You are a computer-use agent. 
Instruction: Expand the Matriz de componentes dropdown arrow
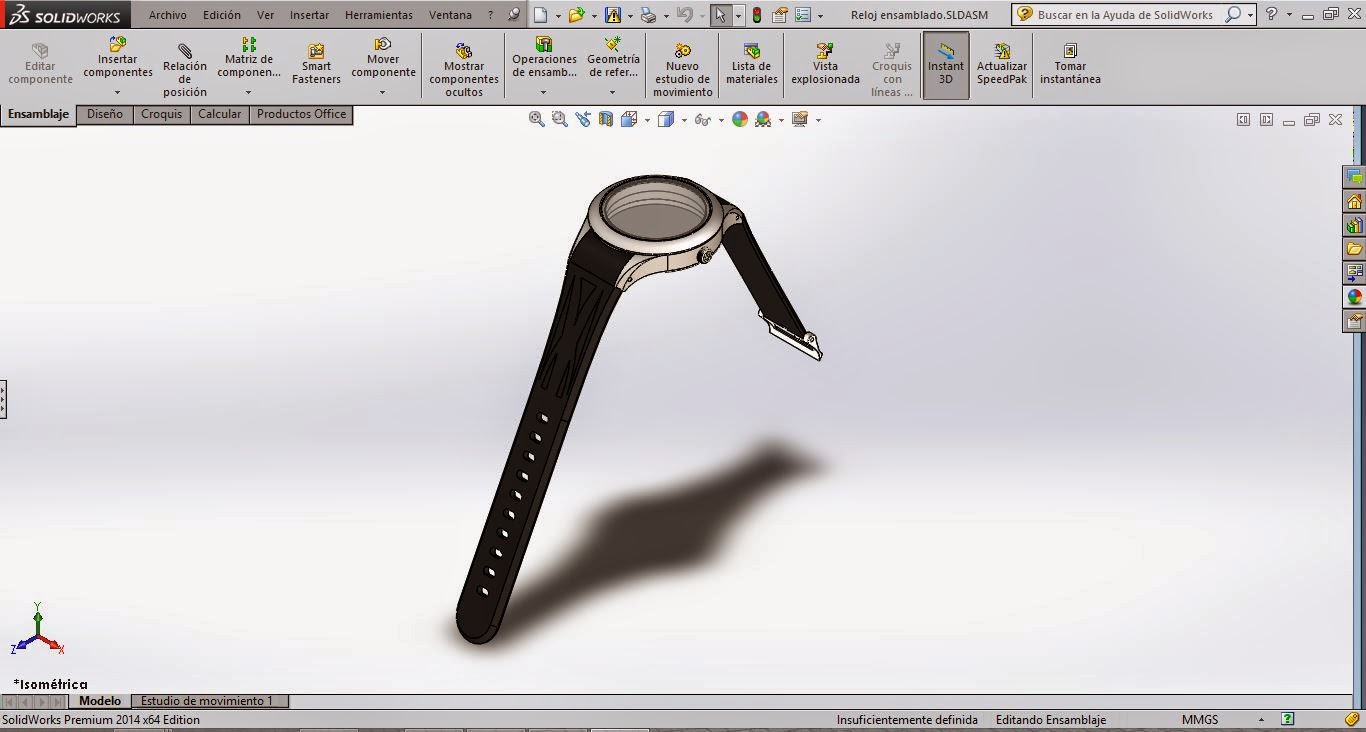pos(249,93)
